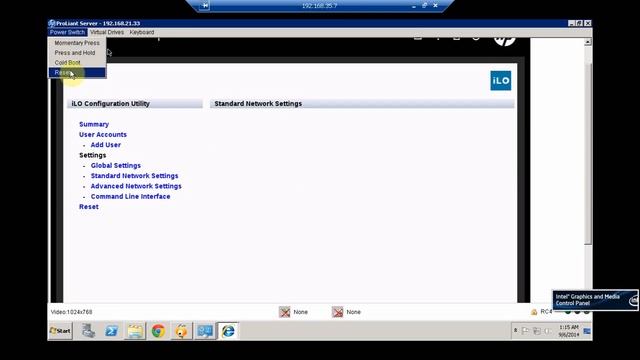The width and height of the screenshot is (640, 360).
Task: Open the Keyboard menu
Action: coord(142,32)
